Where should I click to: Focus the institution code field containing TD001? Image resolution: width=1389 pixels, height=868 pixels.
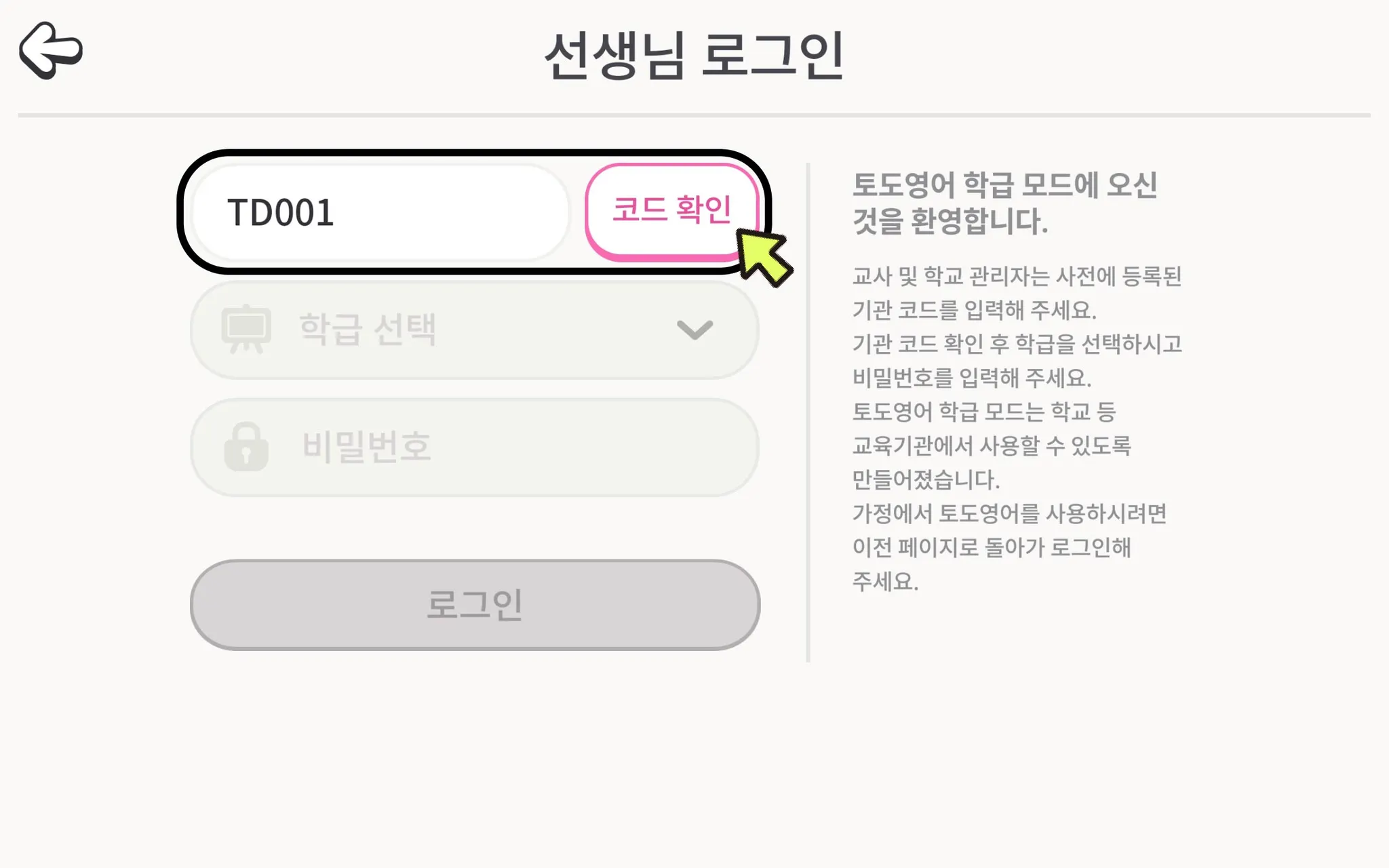point(380,212)
